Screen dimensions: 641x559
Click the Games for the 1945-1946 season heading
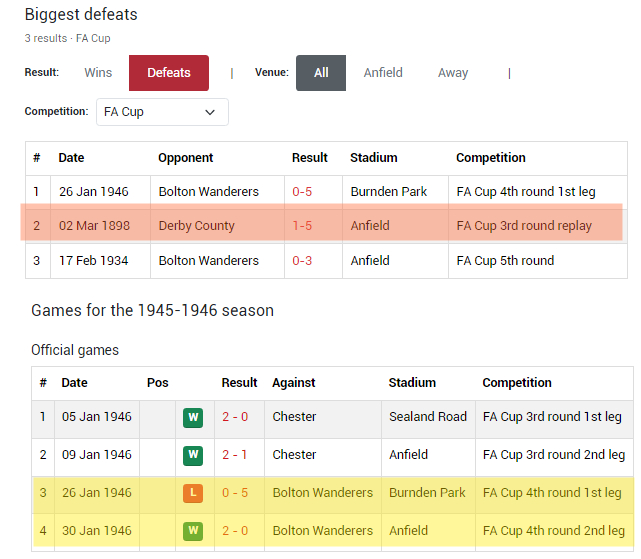click(x=152, y=310)
